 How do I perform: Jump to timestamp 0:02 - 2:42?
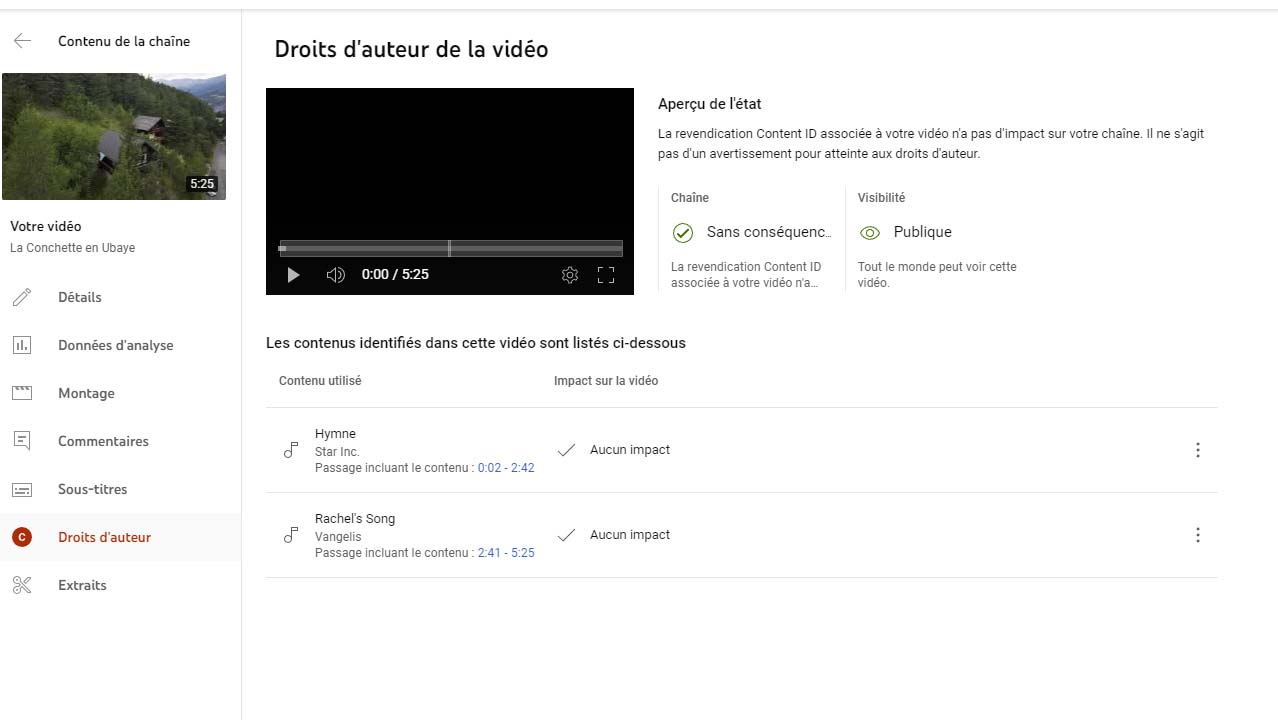tap(506, 468)
